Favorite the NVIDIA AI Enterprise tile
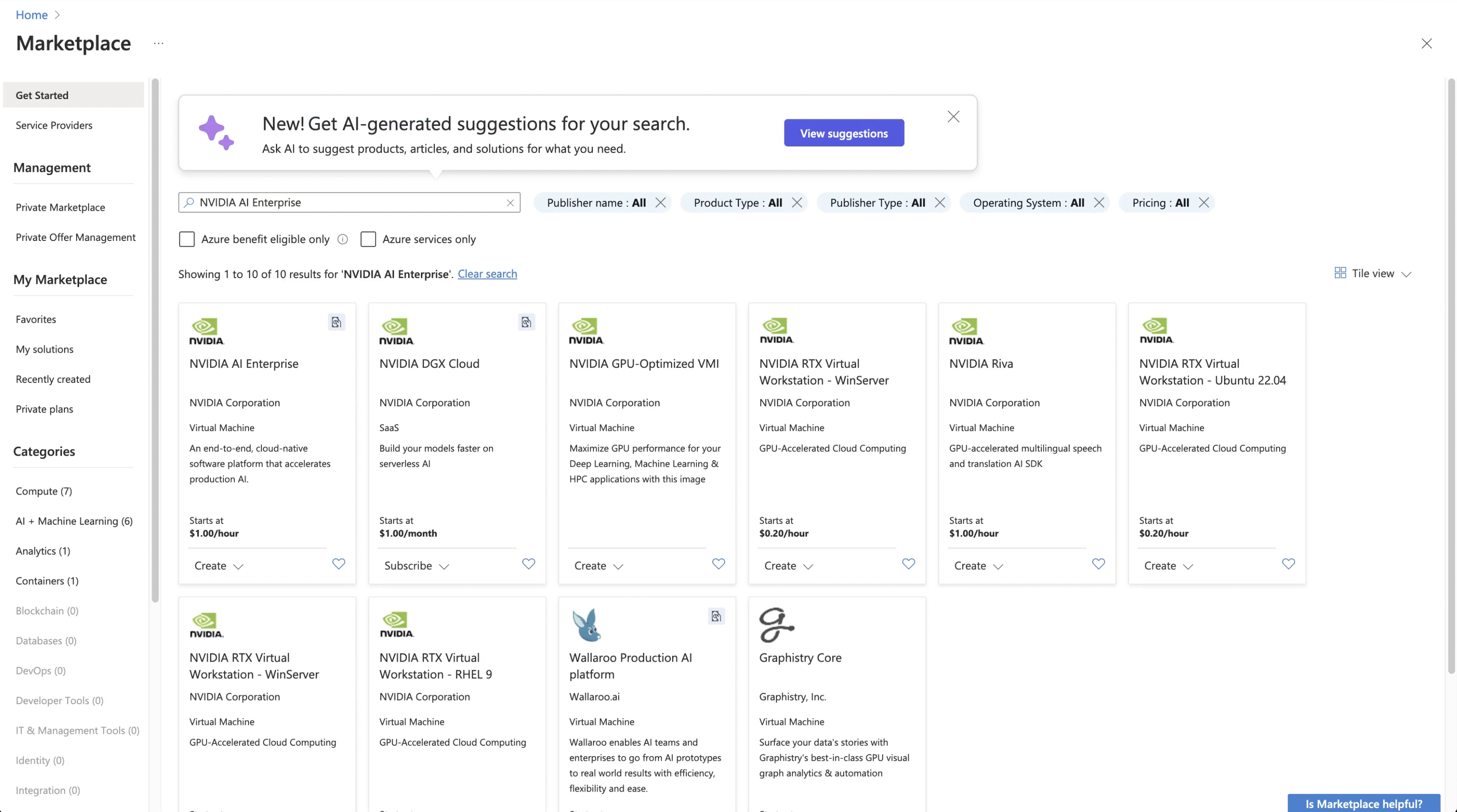 (x=338, y=564)
